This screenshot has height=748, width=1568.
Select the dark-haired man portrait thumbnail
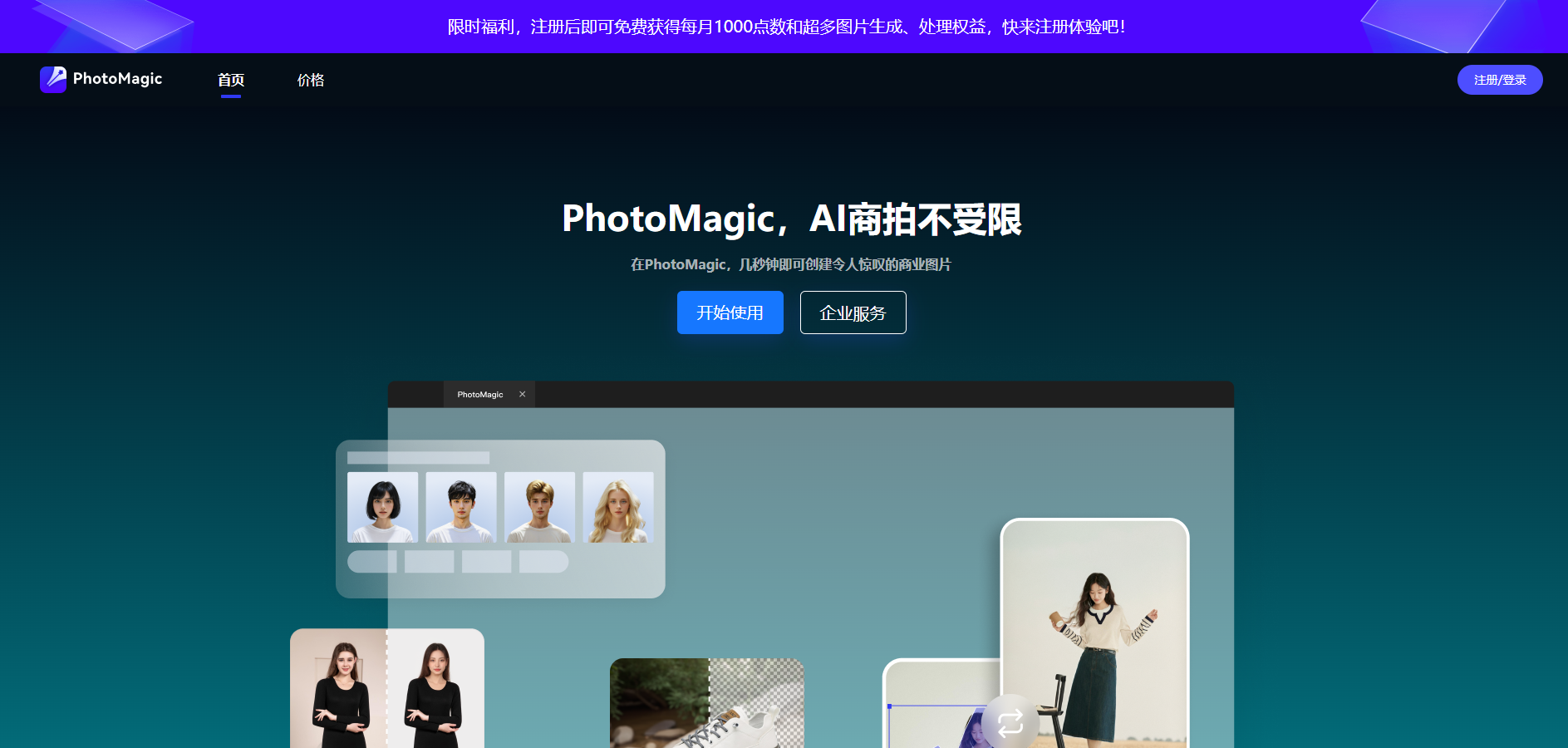click(x=461, y=507)
